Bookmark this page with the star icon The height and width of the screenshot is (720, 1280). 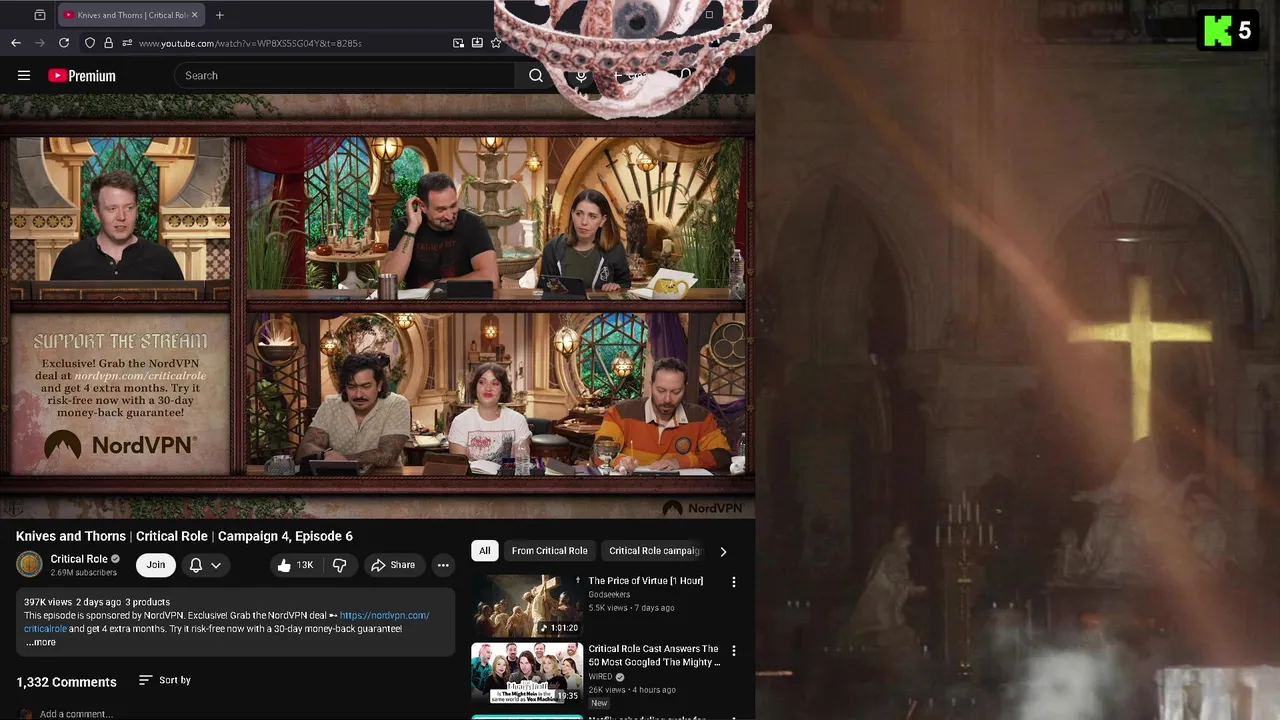click(x=496, y=43)
